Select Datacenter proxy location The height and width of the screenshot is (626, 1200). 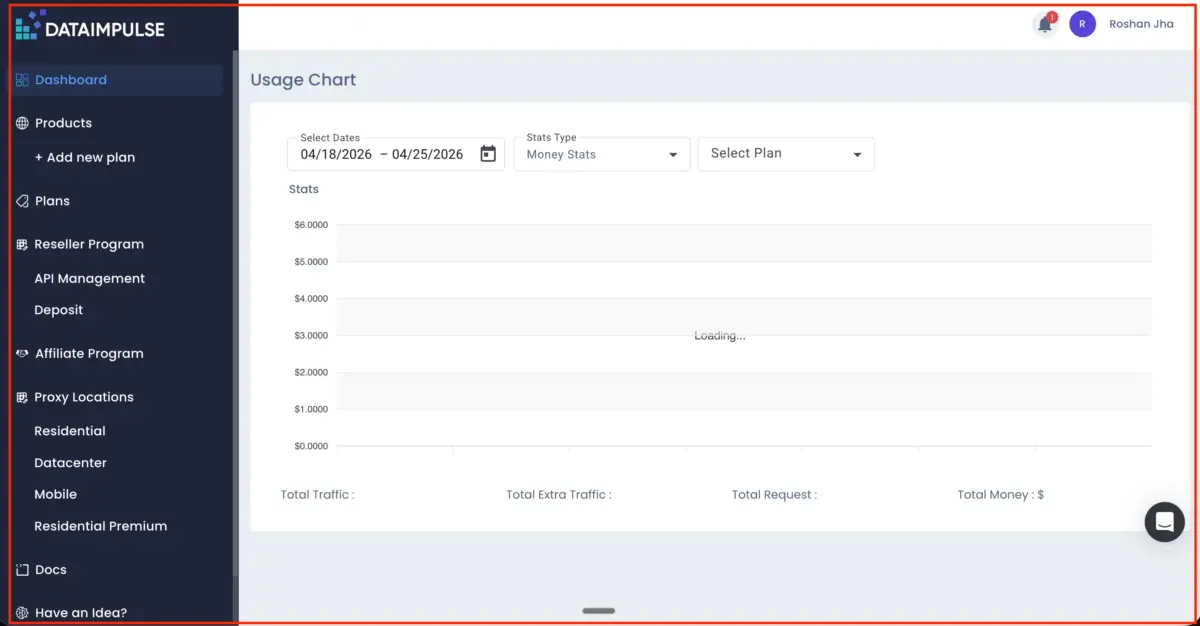[70, 463]
